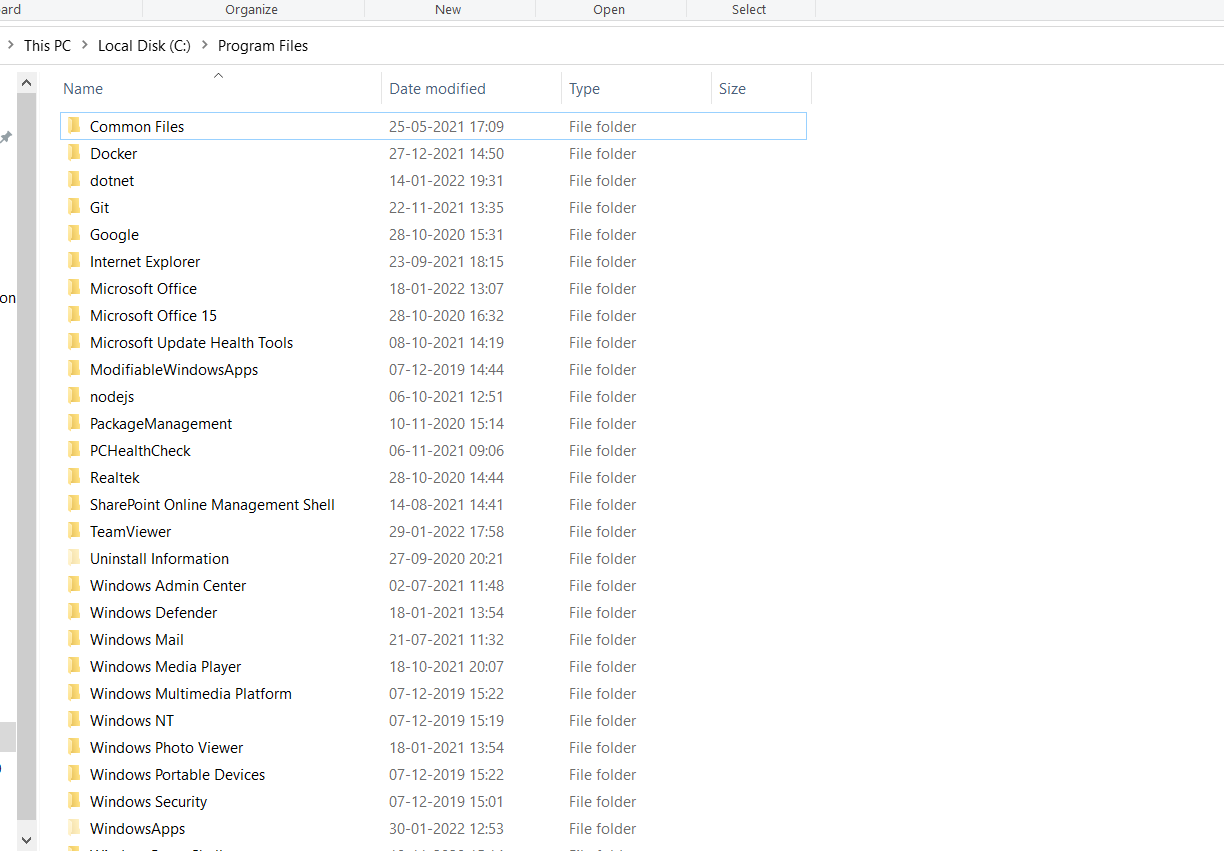Click the WindowsApps folder icon
Screen dimensions: 1224x859
point(74,828)
